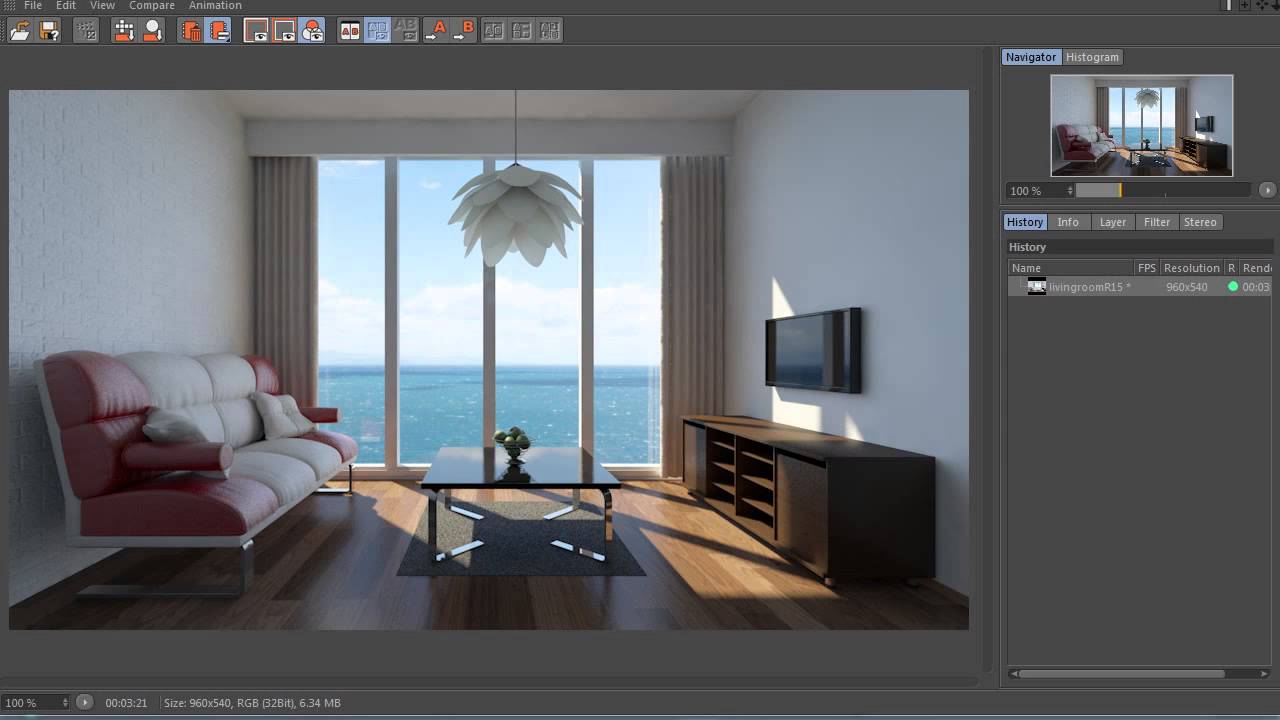Click the top-right panel layout icon
The image size is (1280, 720).
[1228, 5]
